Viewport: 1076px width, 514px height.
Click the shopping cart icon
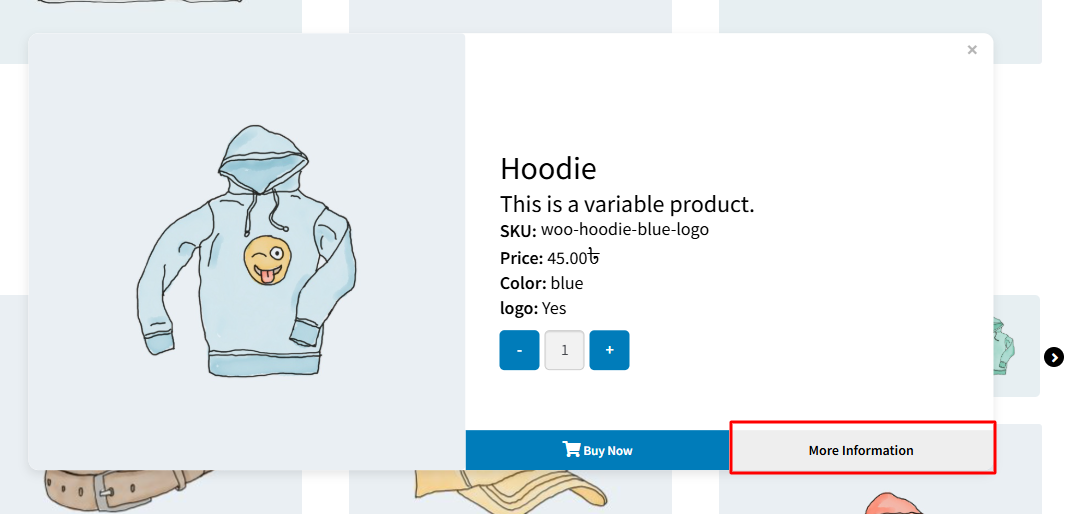pos(571,450)
